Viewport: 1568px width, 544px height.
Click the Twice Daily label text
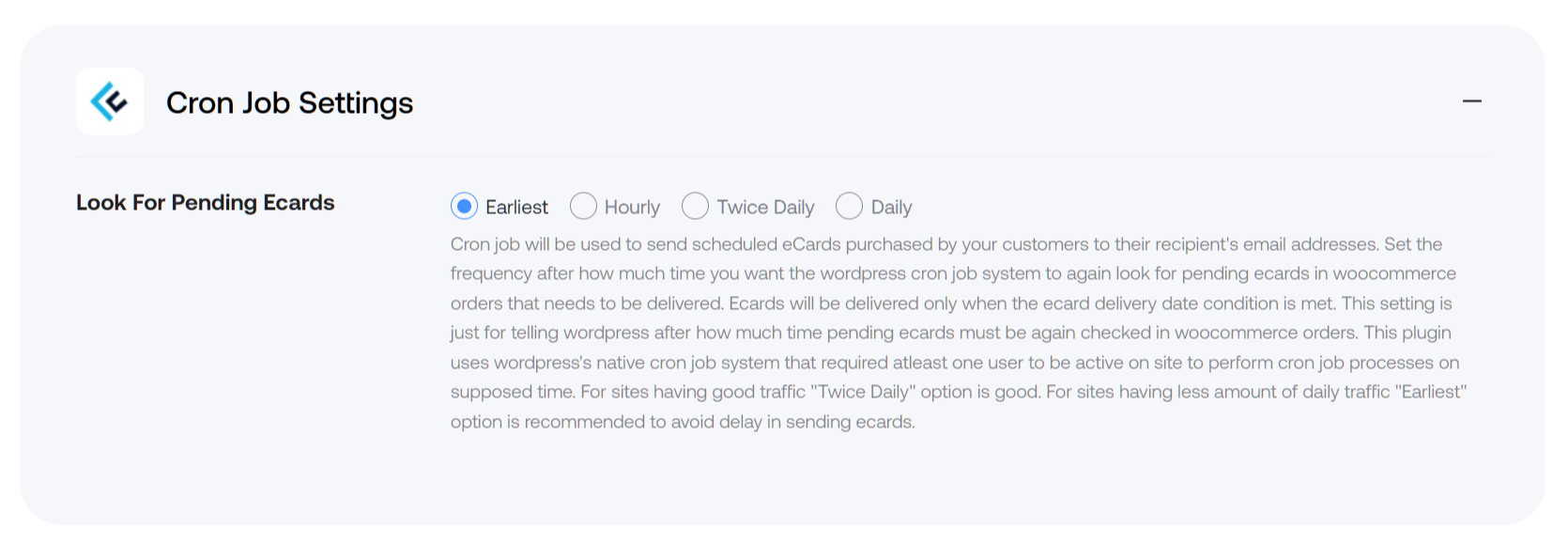[765, 207]
